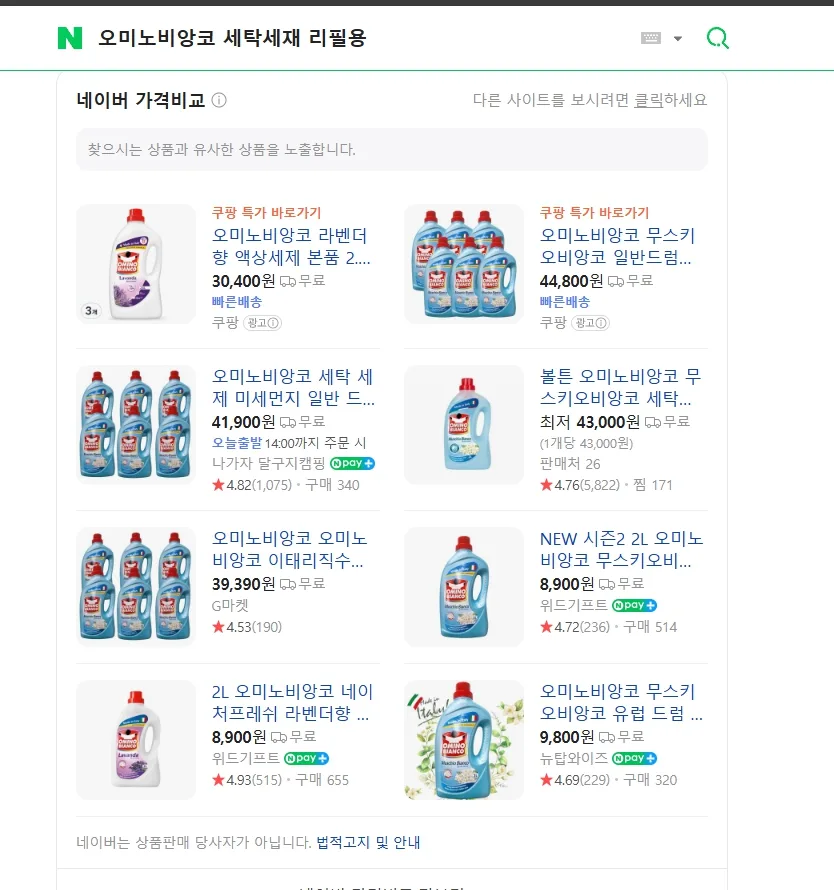Open the 오미노비앙코 라벤더향 액상세제 product title

[x=291, y=246]
